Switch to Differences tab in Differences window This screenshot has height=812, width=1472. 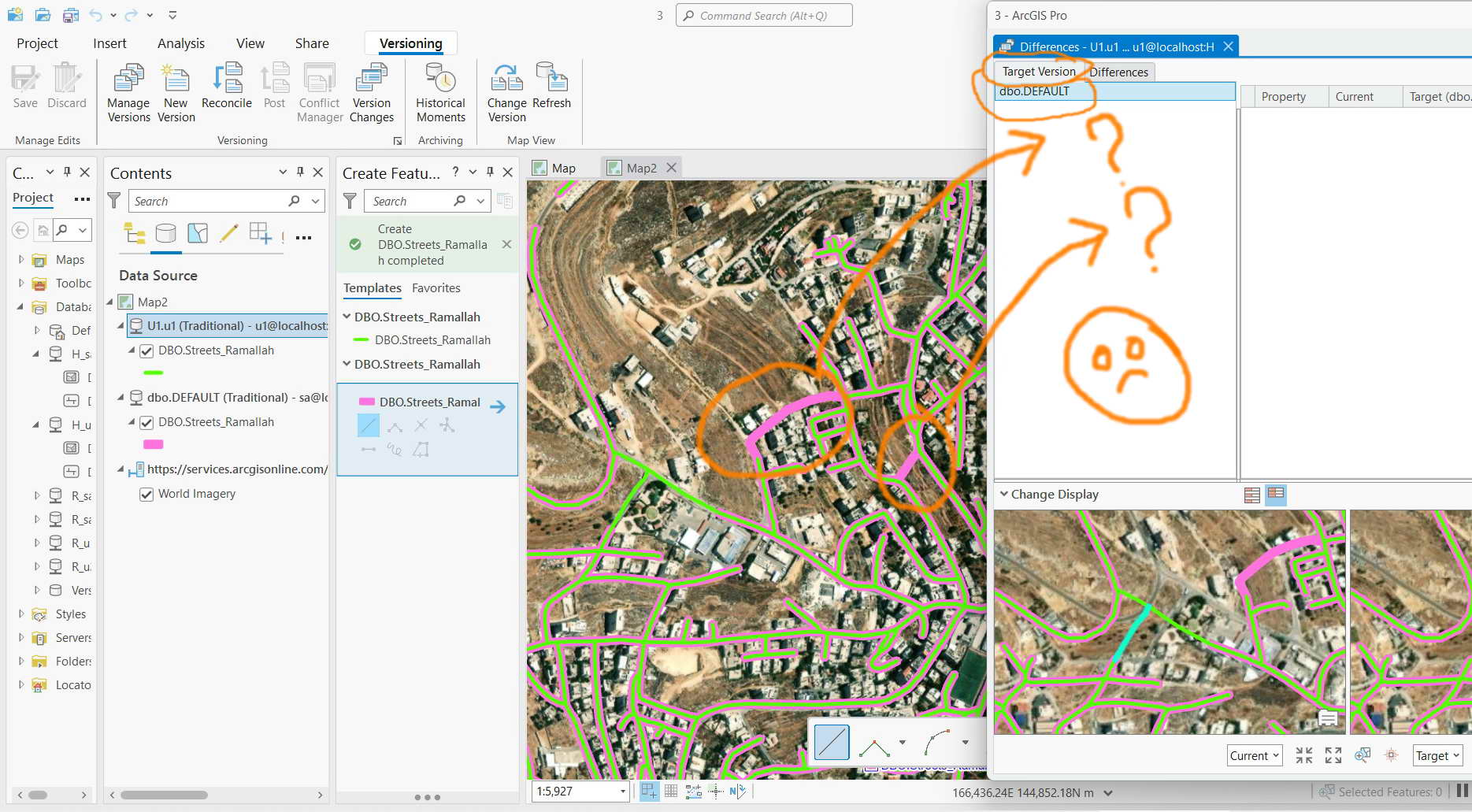(x=1118, y=72)
